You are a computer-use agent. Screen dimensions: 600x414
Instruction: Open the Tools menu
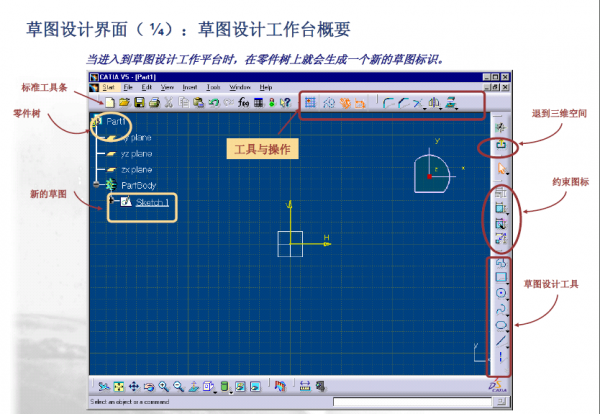(213, 87)
